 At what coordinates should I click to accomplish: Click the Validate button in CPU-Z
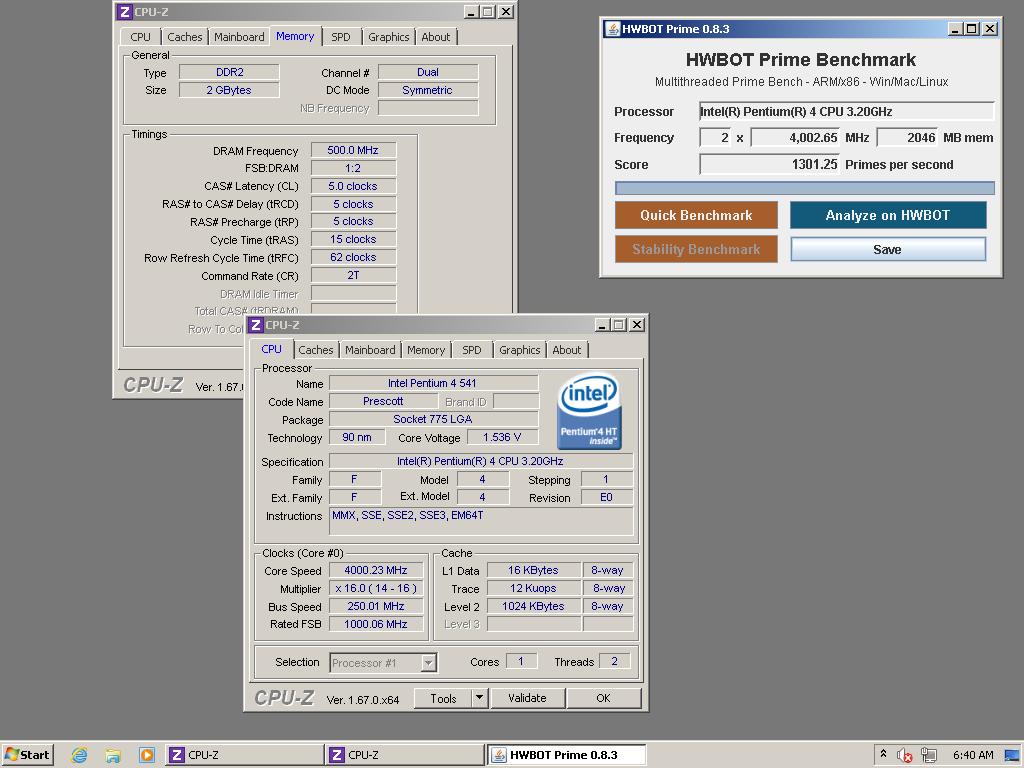click(x=527, y=697)
